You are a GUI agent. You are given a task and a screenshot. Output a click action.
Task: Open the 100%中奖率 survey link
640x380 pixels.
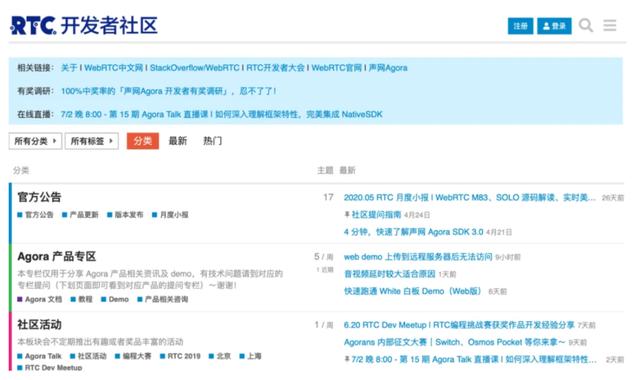point(168,91)
